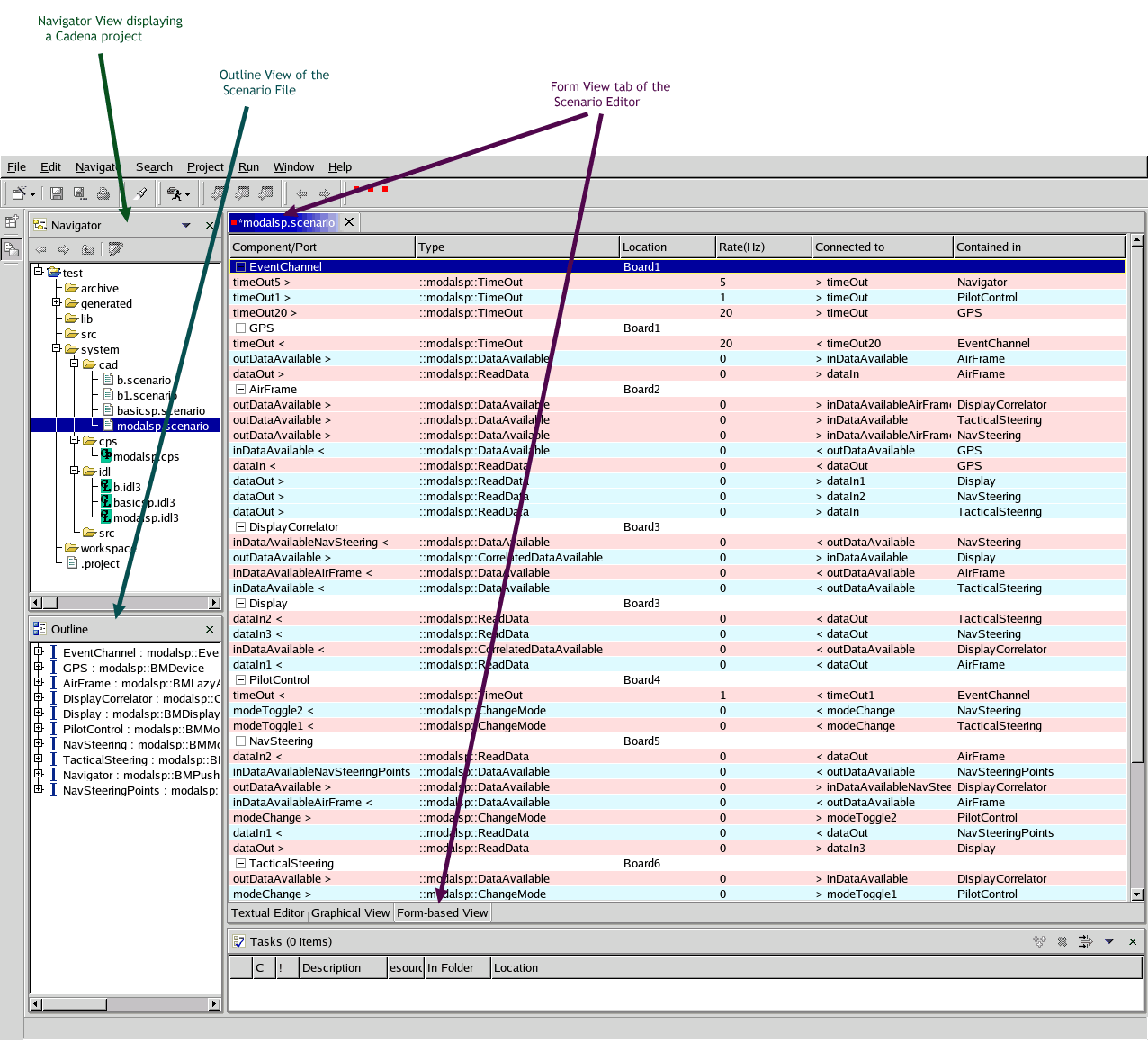Collapse the EventChannel row checkbox toggle
This screenshot has height=1042, width=1148.
pyautogui.click(x=240, y=267)
